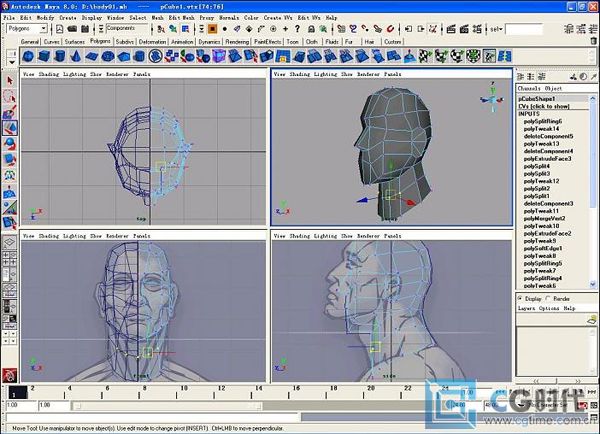Toggle the show channel box icon at top right
Image resolution: width=600 pixels, height=434 pixels.
pos(593,29)
